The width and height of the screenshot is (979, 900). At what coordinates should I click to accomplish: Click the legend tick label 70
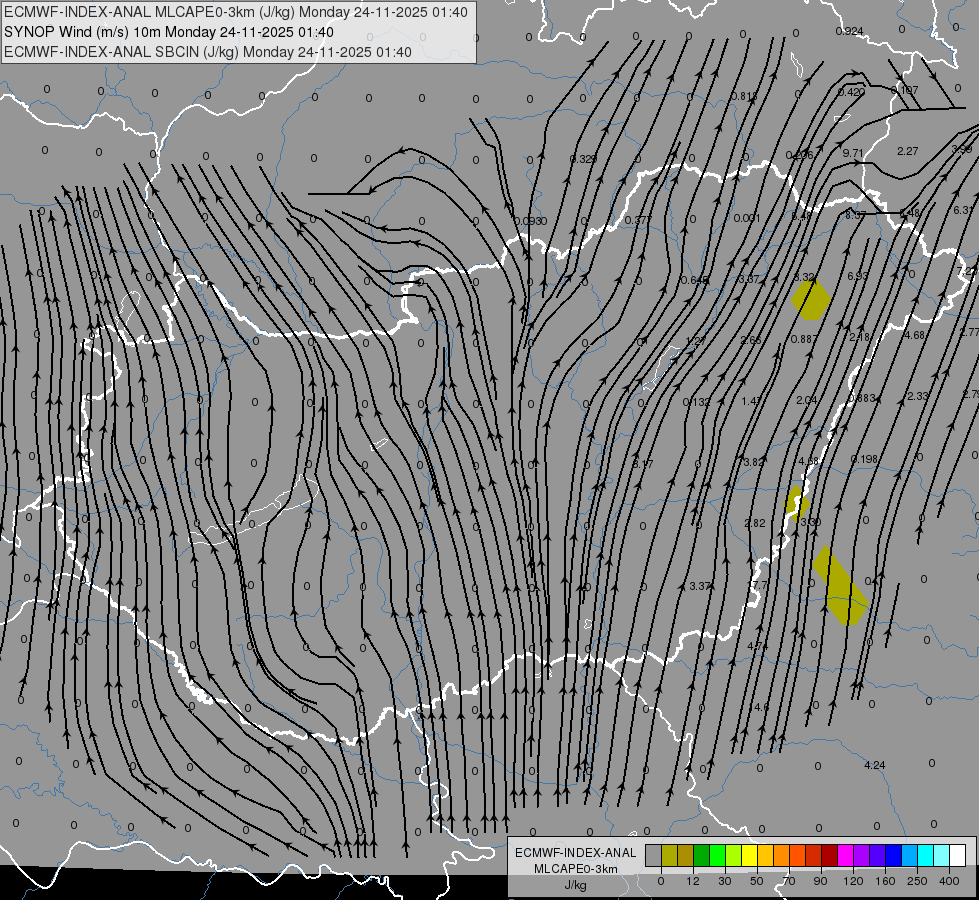(789, 881)
